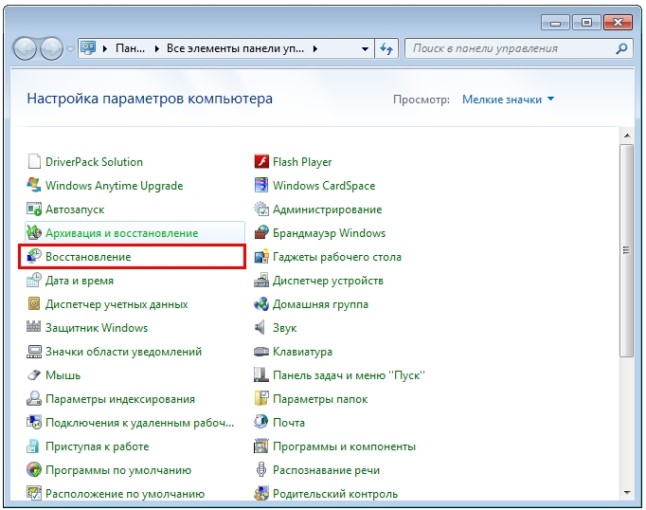
Task: Click the Дата и время clock icon
Action: tap(34, 280)
